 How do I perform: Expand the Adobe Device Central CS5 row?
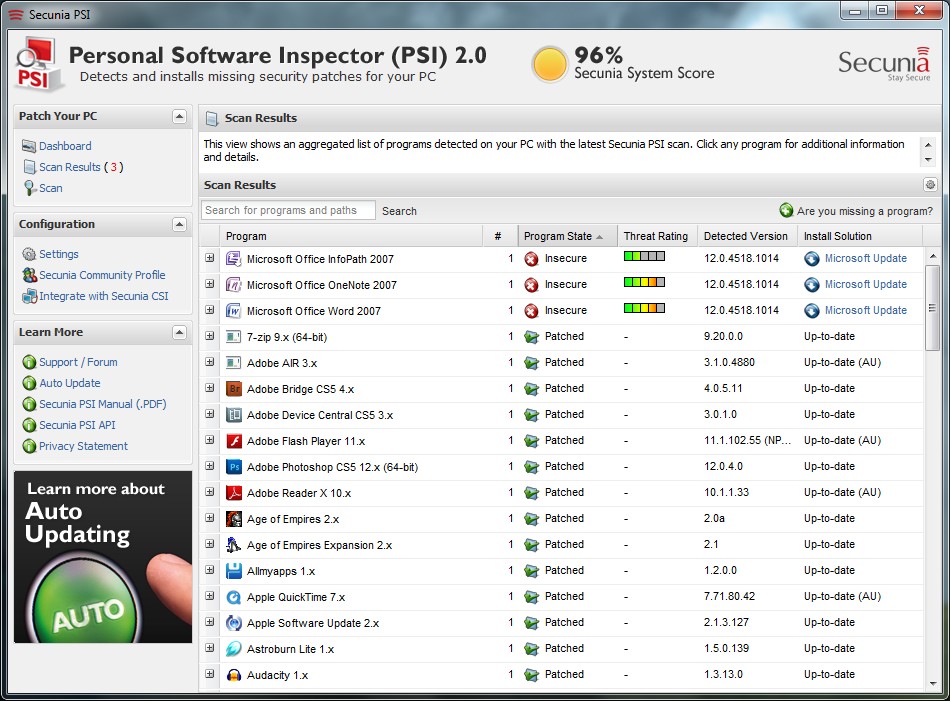[x=210, y=414]
